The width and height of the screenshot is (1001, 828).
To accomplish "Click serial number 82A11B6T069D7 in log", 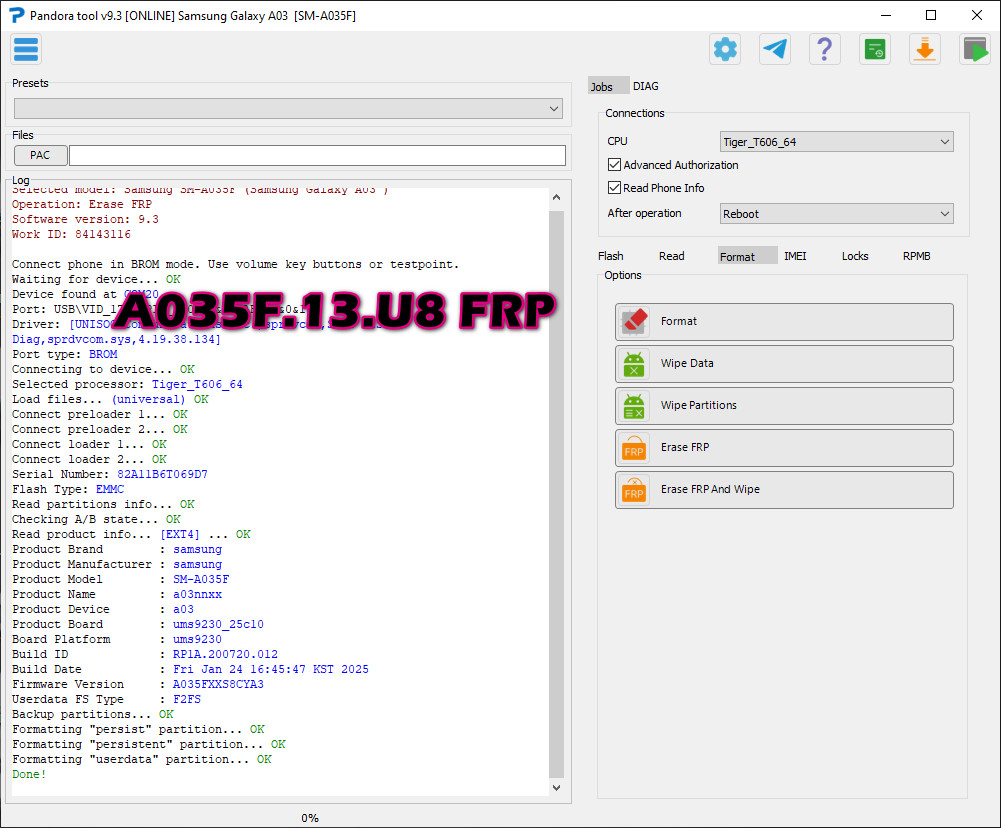I will pos(162,474).
